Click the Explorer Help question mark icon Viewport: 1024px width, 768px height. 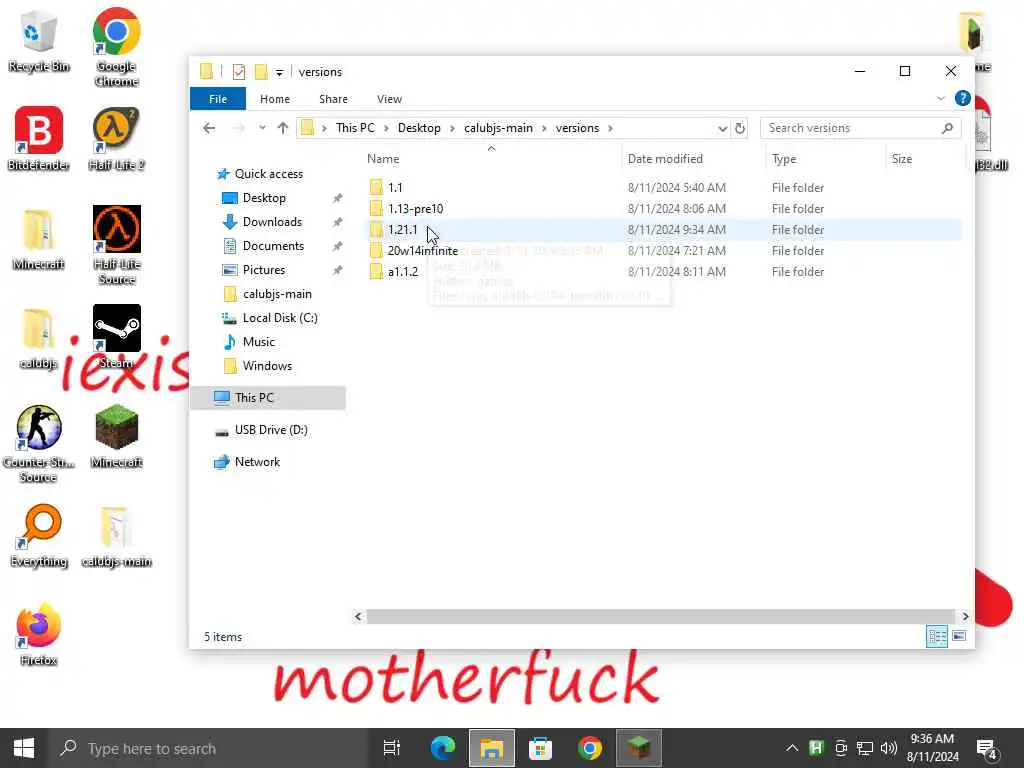(x=963, y=99)
